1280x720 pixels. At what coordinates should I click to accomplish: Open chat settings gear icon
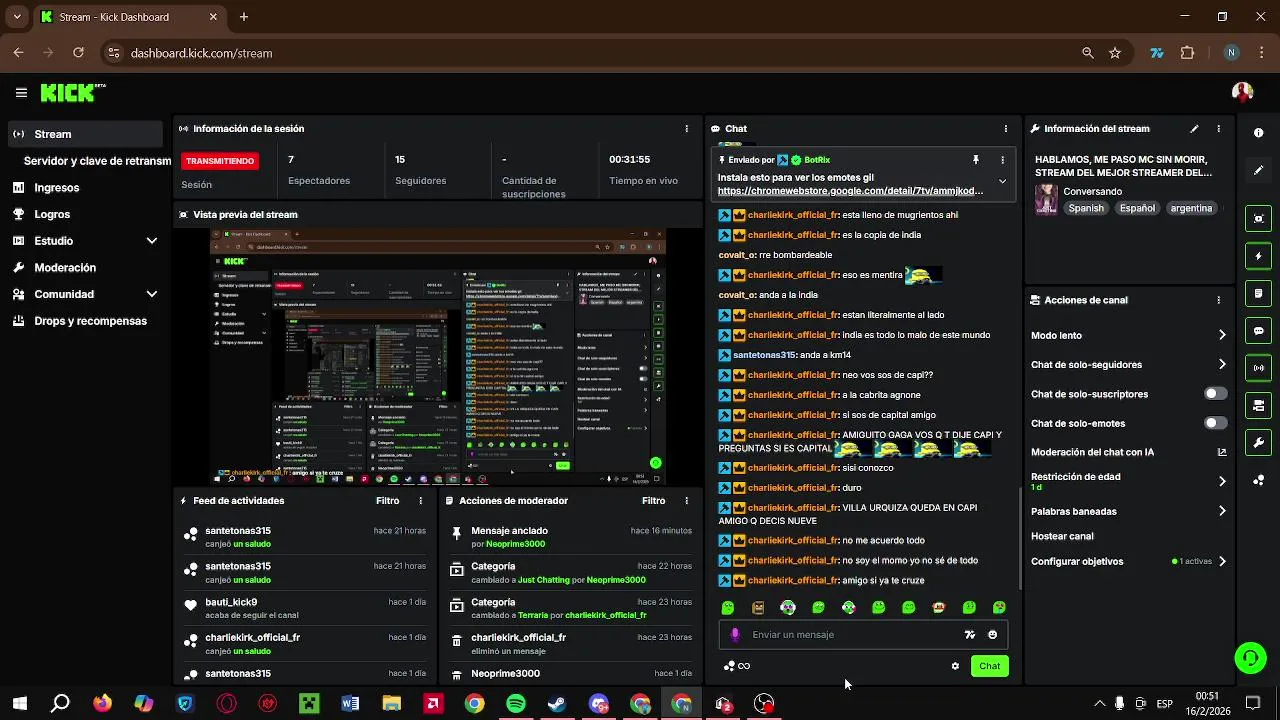955,666
